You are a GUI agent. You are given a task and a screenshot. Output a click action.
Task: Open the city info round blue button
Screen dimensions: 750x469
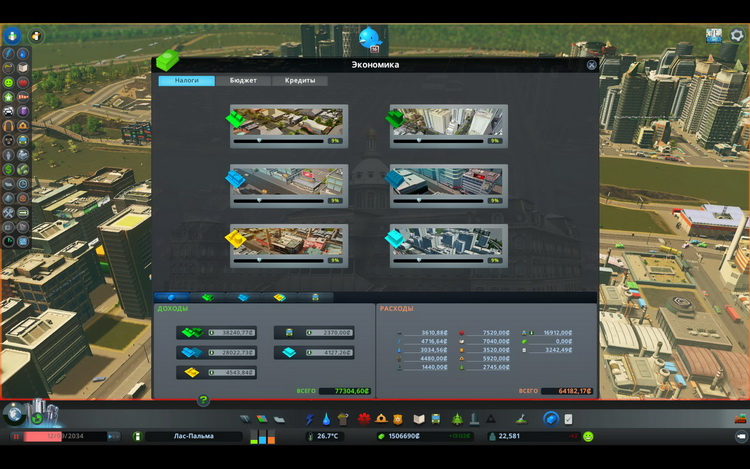tap(12, 35)
